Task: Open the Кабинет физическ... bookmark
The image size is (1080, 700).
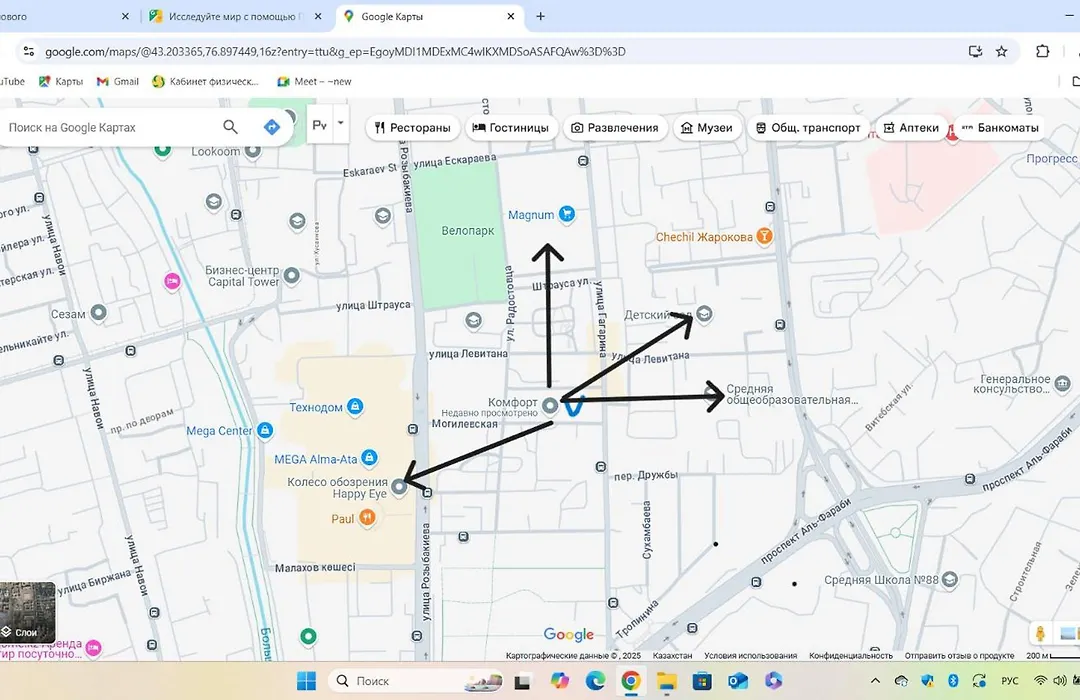Action: (205, 81)
